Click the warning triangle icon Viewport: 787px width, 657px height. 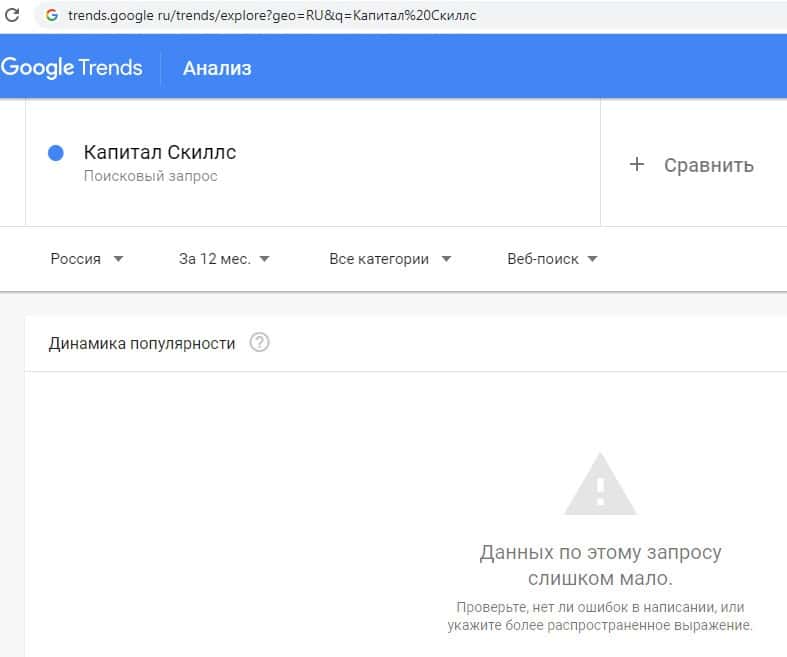(x=600, y=486)
